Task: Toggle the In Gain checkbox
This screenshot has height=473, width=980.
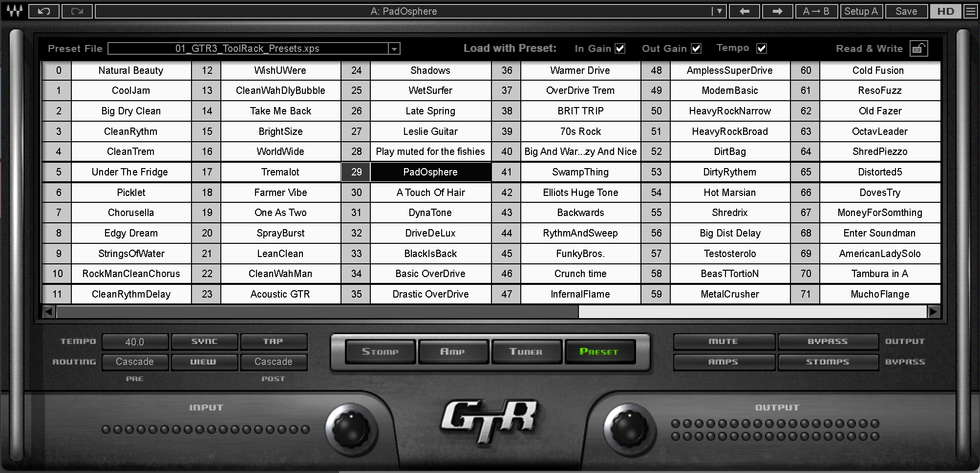Action: click(x=620, y=48)
